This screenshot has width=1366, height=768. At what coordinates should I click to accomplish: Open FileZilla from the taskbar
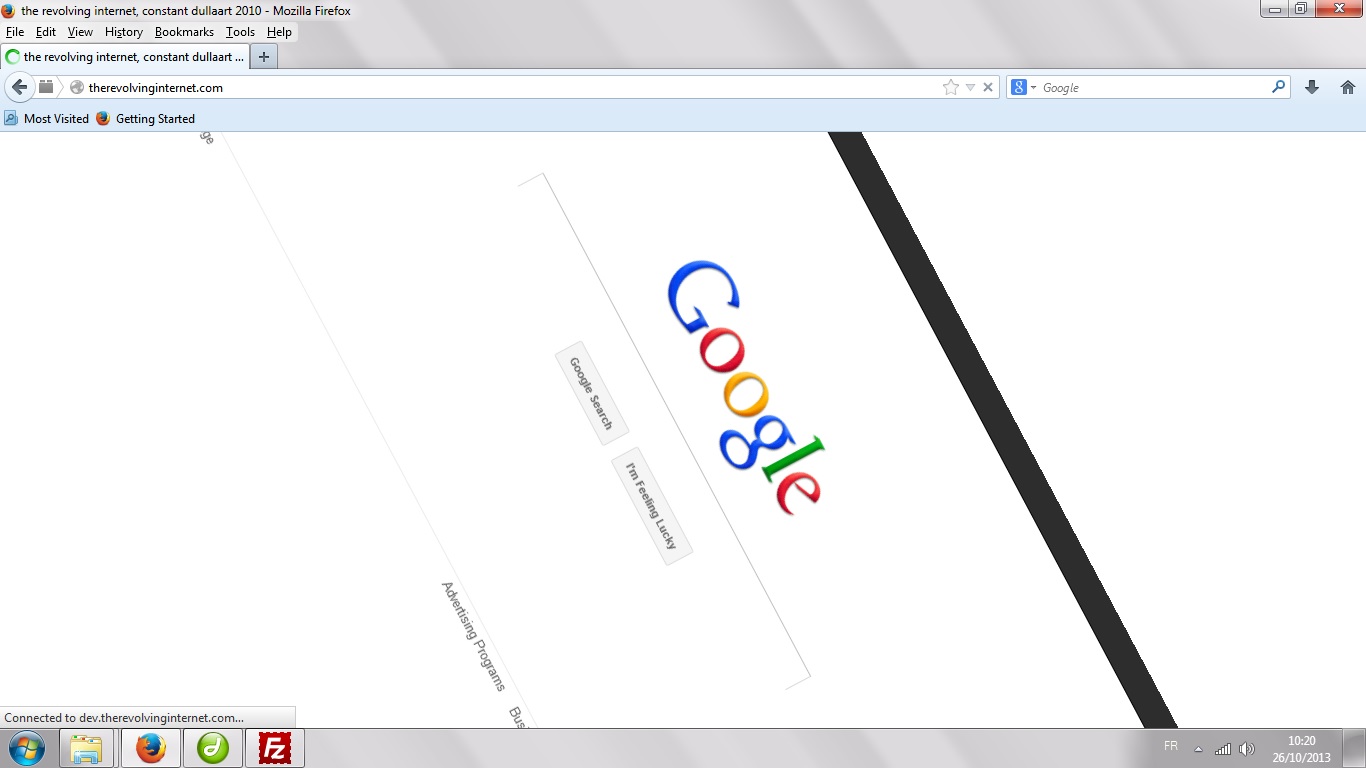(x=275, y=748)
